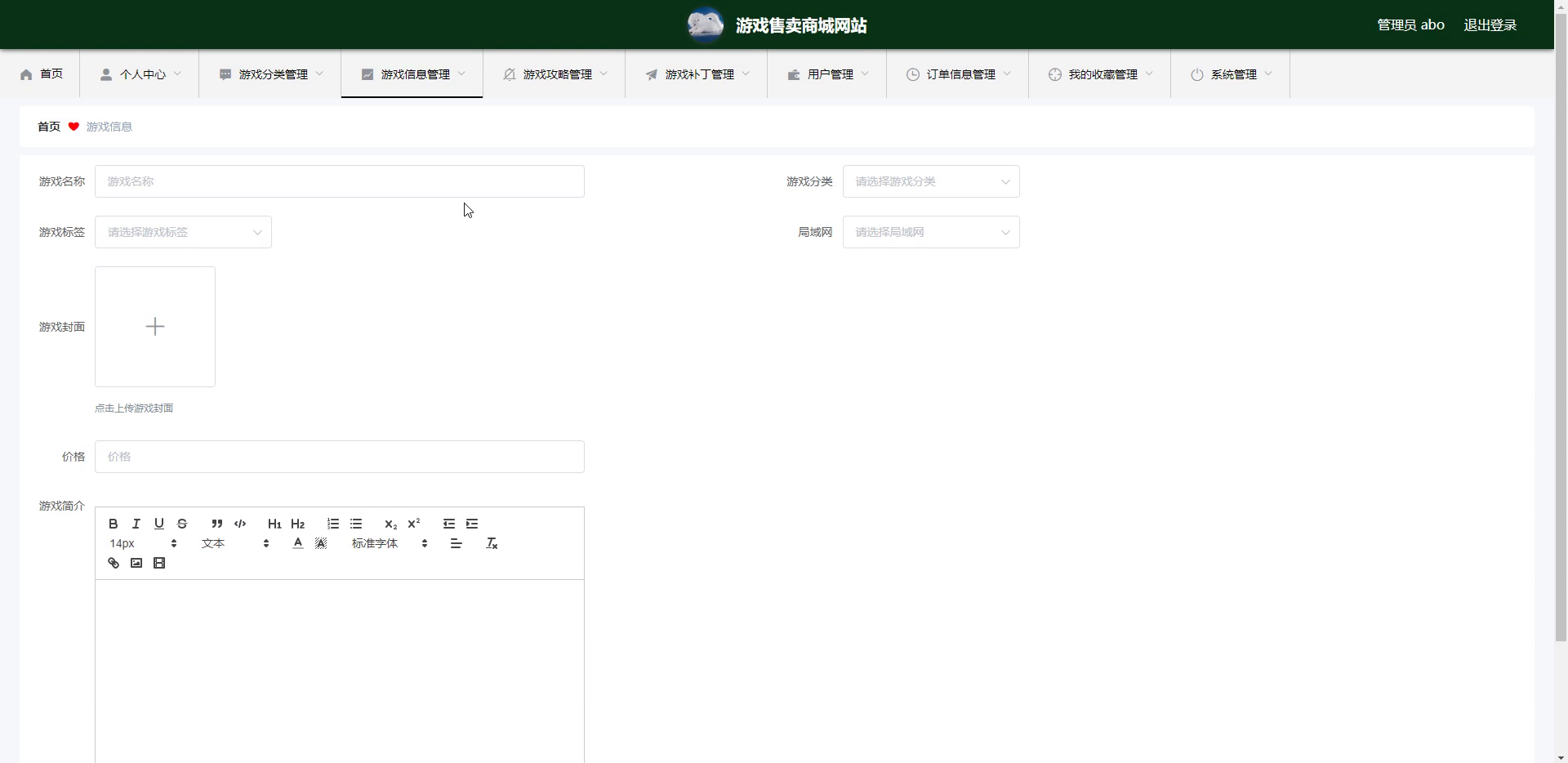Open the 游戏标签 selection dropdown

coord(183,232)
